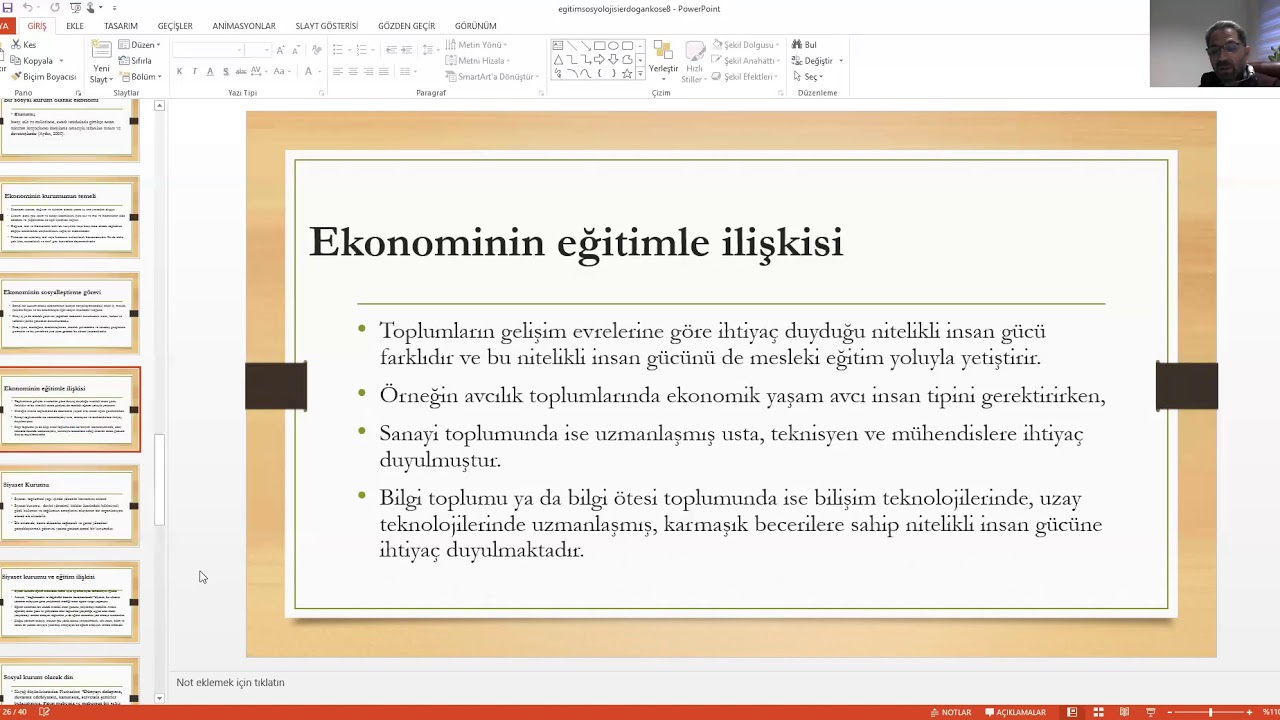
Task: Open the ANİMASYONLAR ribbon tab
Action: click(244, 26)
